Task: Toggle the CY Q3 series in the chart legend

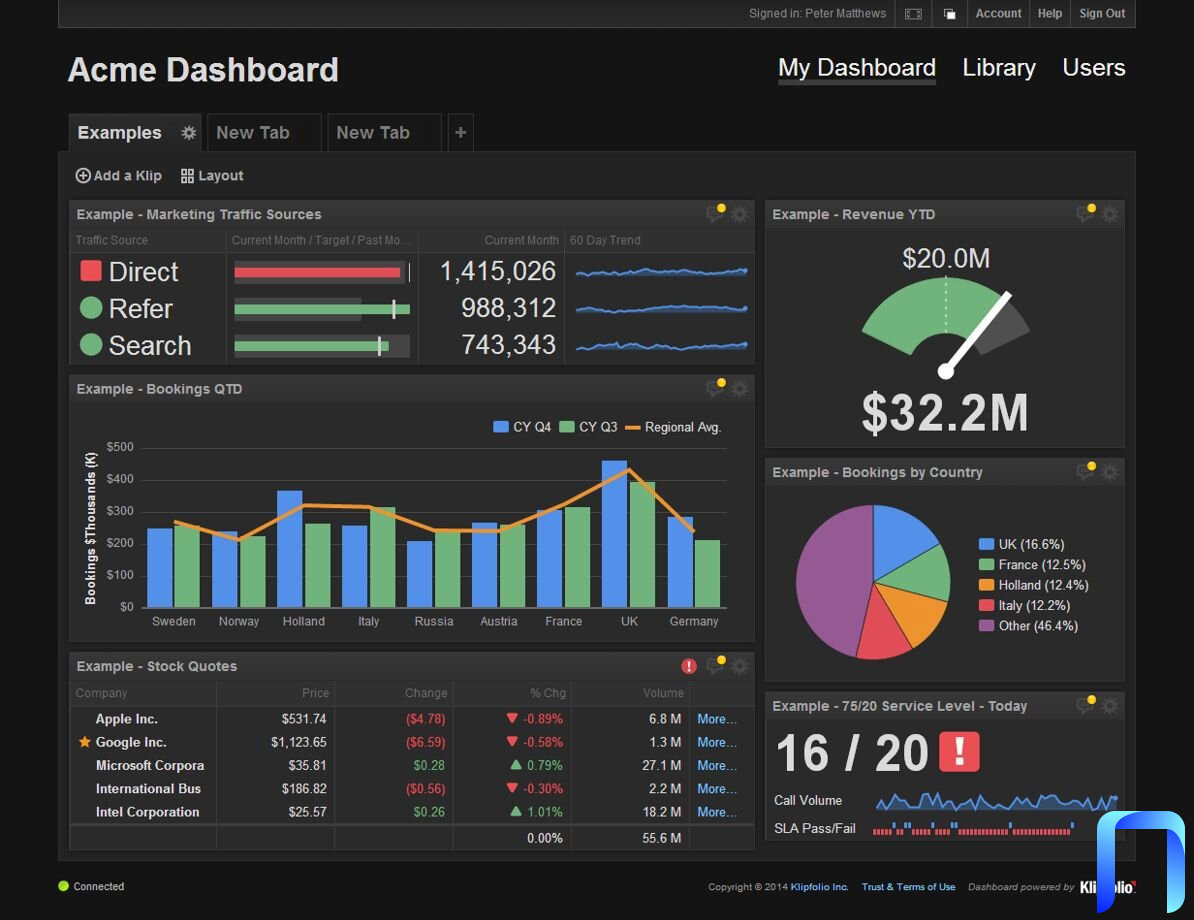Action: click(x=567, y=427)
